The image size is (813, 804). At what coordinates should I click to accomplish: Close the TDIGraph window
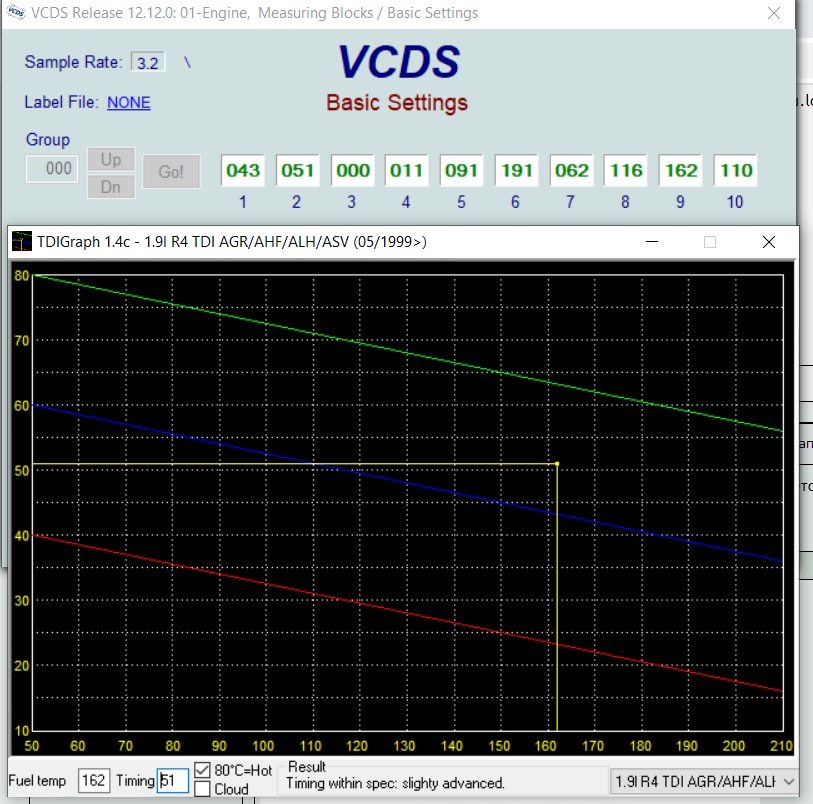coord(768,242)
